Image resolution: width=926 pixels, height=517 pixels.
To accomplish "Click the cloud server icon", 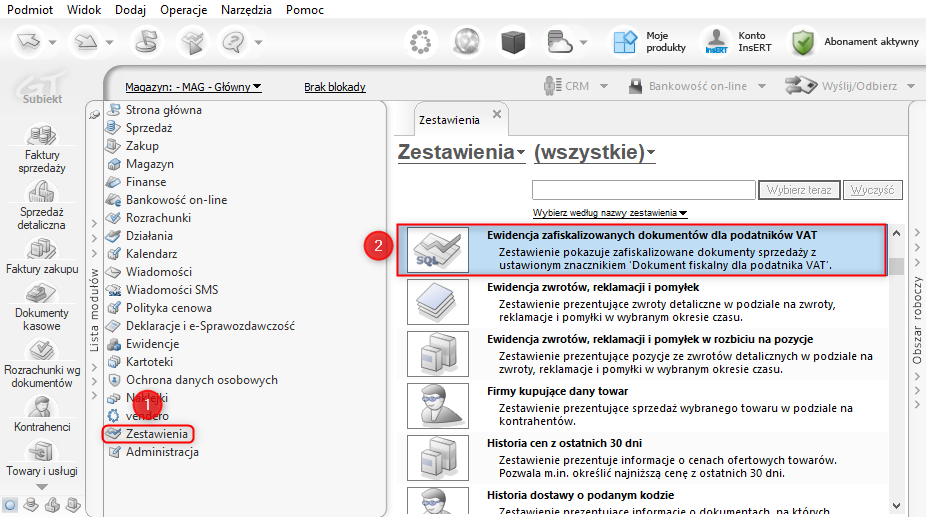I will tap(559, 42).
